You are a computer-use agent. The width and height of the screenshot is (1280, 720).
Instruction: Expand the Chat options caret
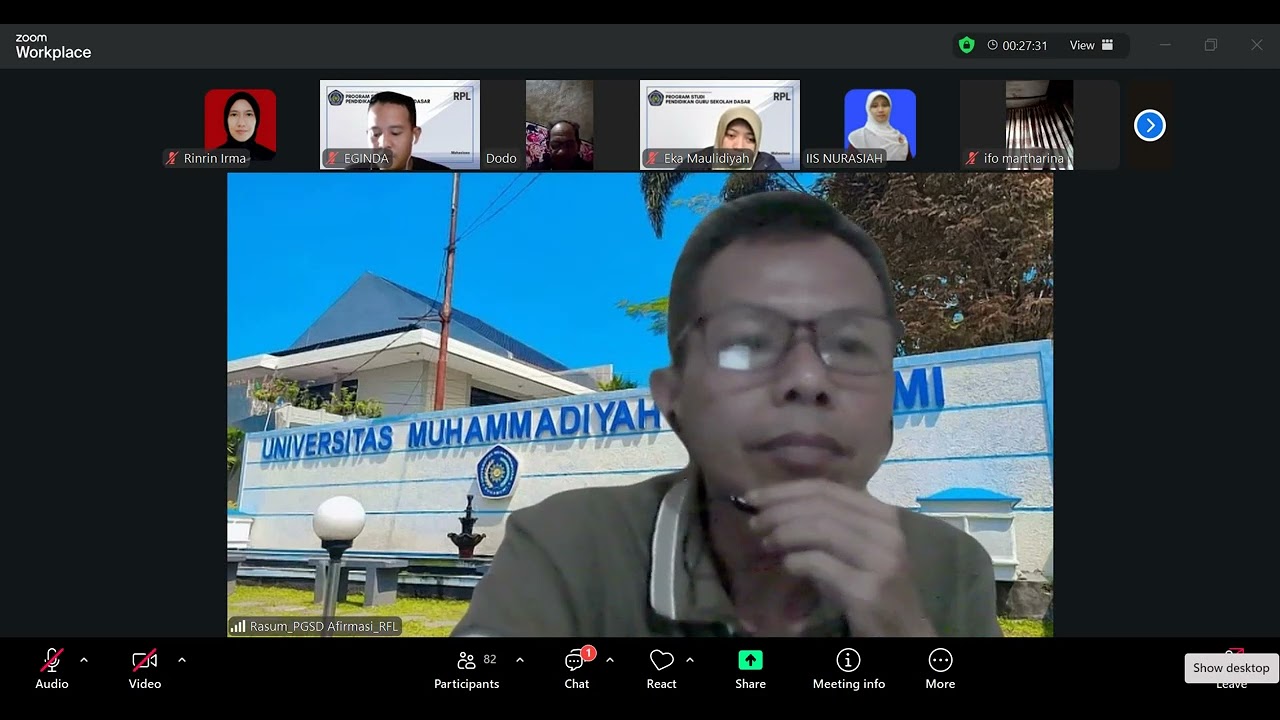point(610,660)
